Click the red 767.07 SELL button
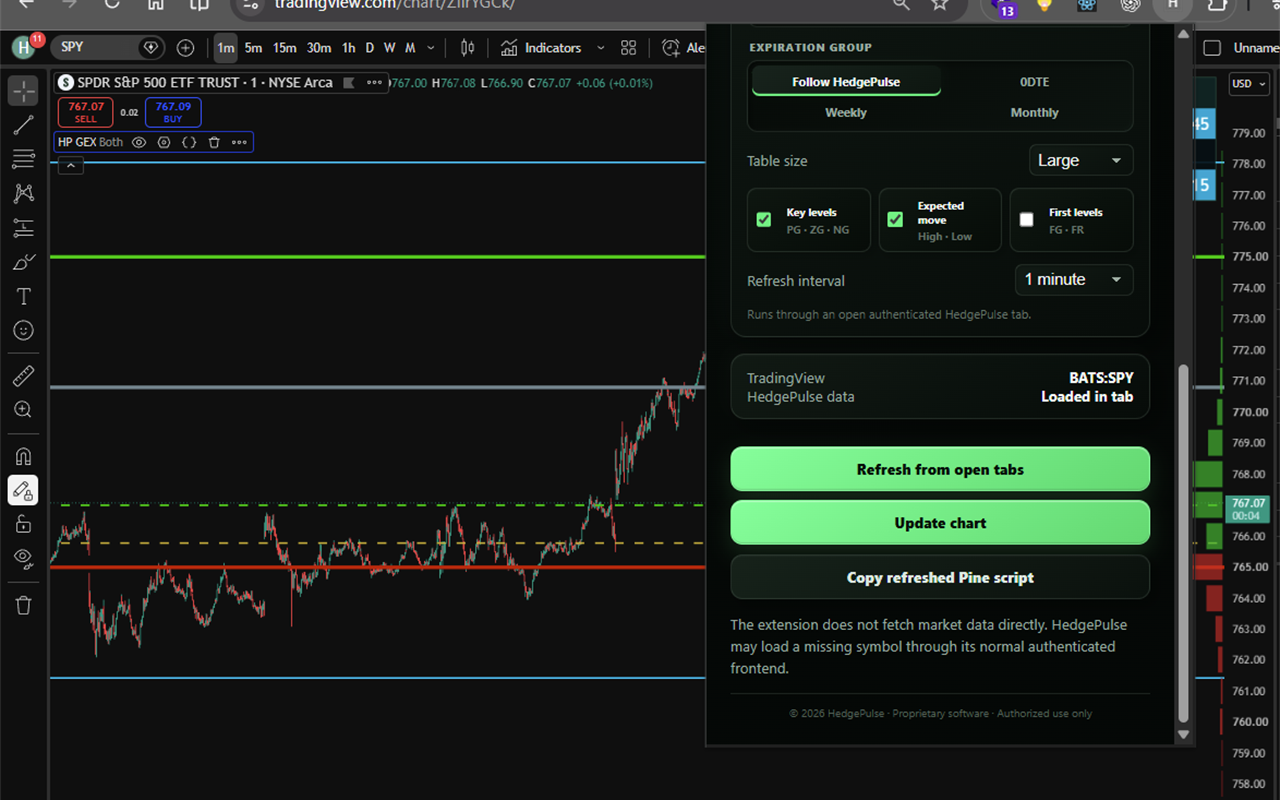Screen dimensions: 1280x800 (x=86, y=112)
